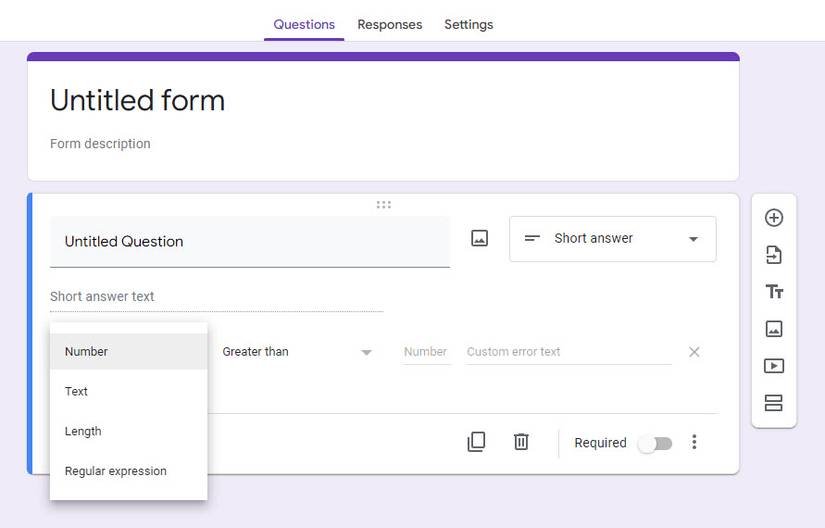Switch to the Responses tab
Viewport: 825px width, 528px height.
point(389,24)
